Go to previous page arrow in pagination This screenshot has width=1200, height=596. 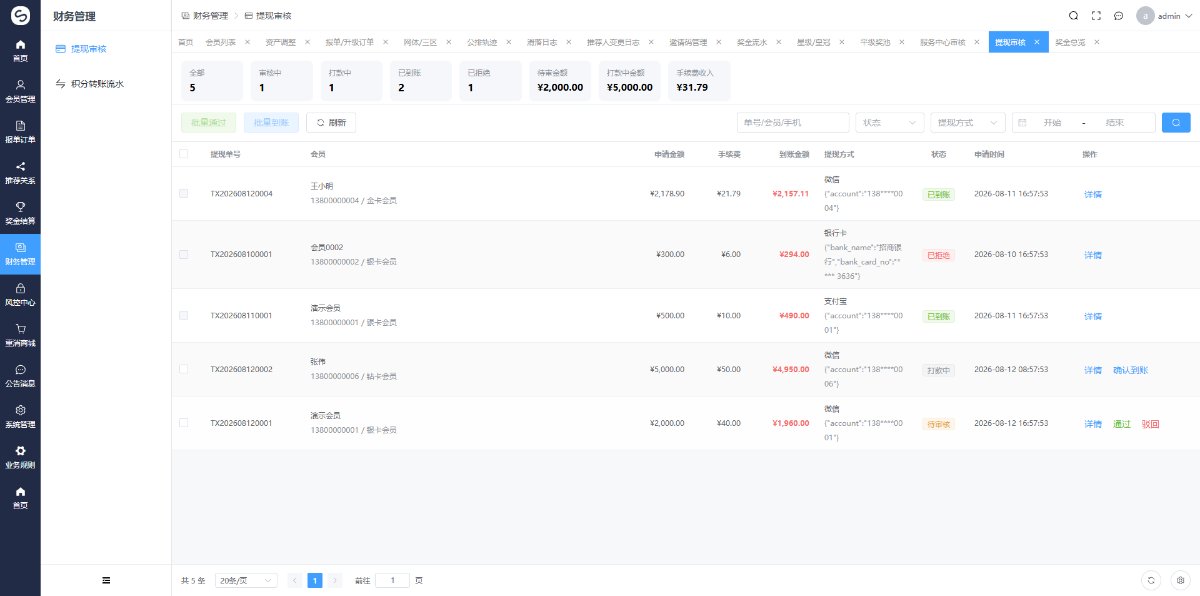point(295,580)
